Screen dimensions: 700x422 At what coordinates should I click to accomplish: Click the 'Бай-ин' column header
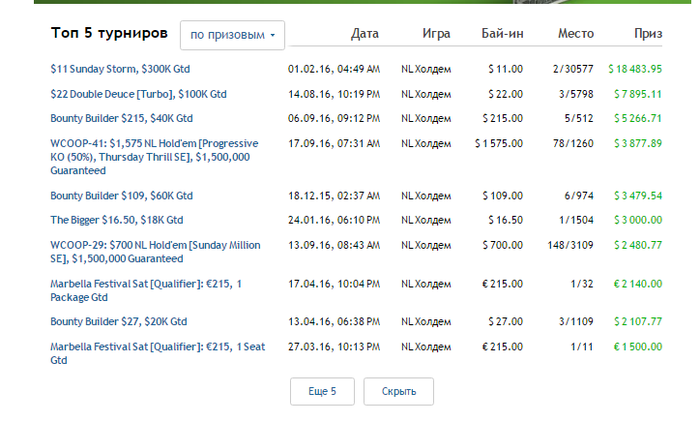(502, 33)
